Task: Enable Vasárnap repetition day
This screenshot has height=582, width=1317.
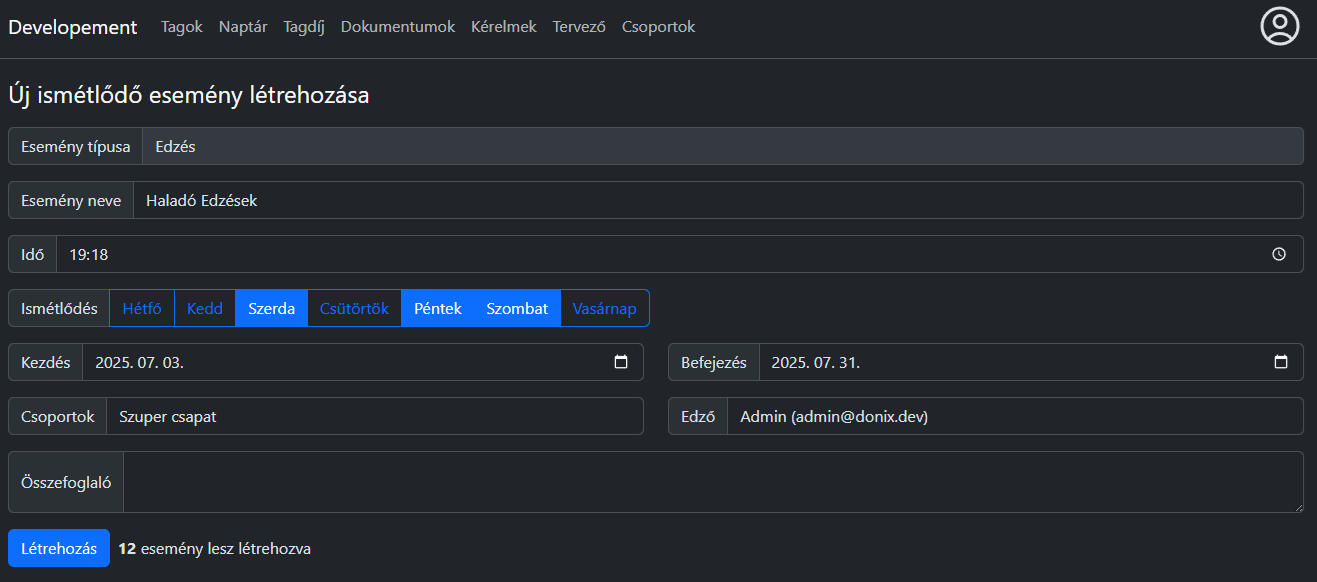Action: [604, 308]
